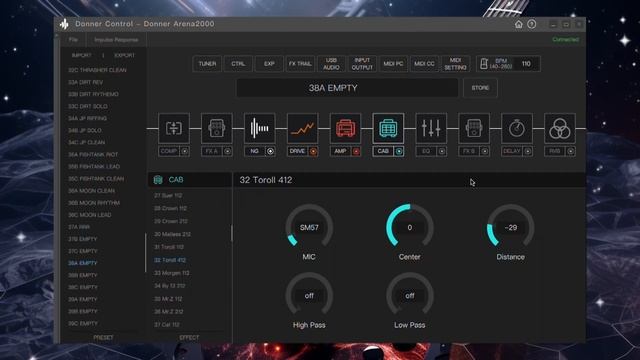Open CTRL settings
This screenshot has height=360, width=640.
(x=238, y=64)
